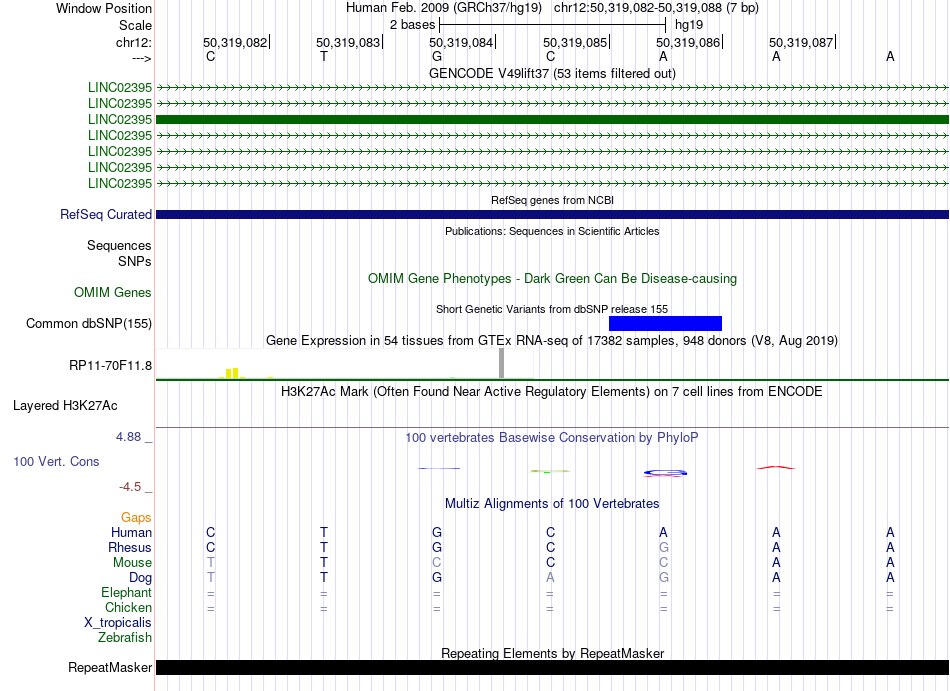
Task: Open 100 vertebrates Basewise Conservation title
Action: pyautogui.click(x=552, y=437)
